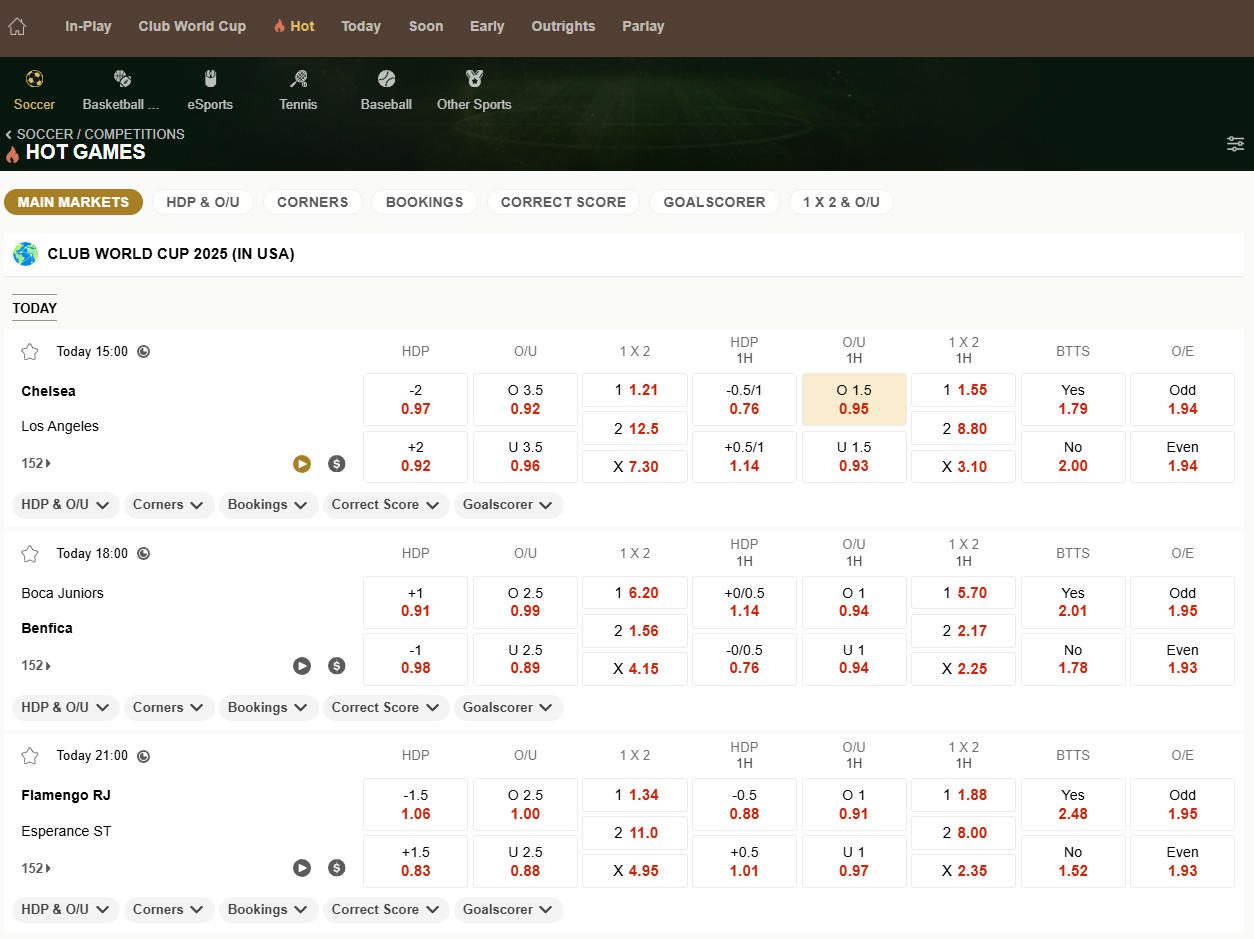Screen dimensions: 1254x939
Task: Expand Goalscorer dropdown under Boca Juniors match
Action: 509,708
